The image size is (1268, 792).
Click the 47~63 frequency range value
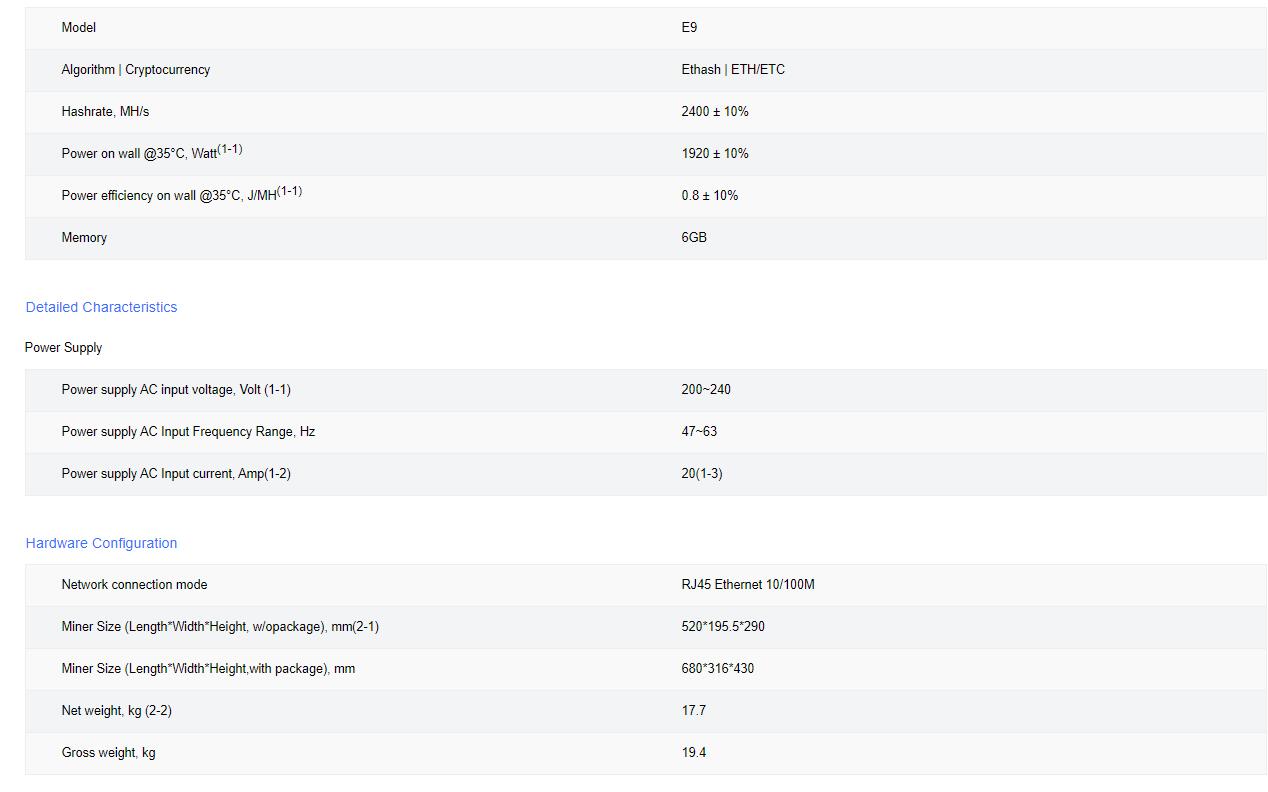(x=699, y=432)
